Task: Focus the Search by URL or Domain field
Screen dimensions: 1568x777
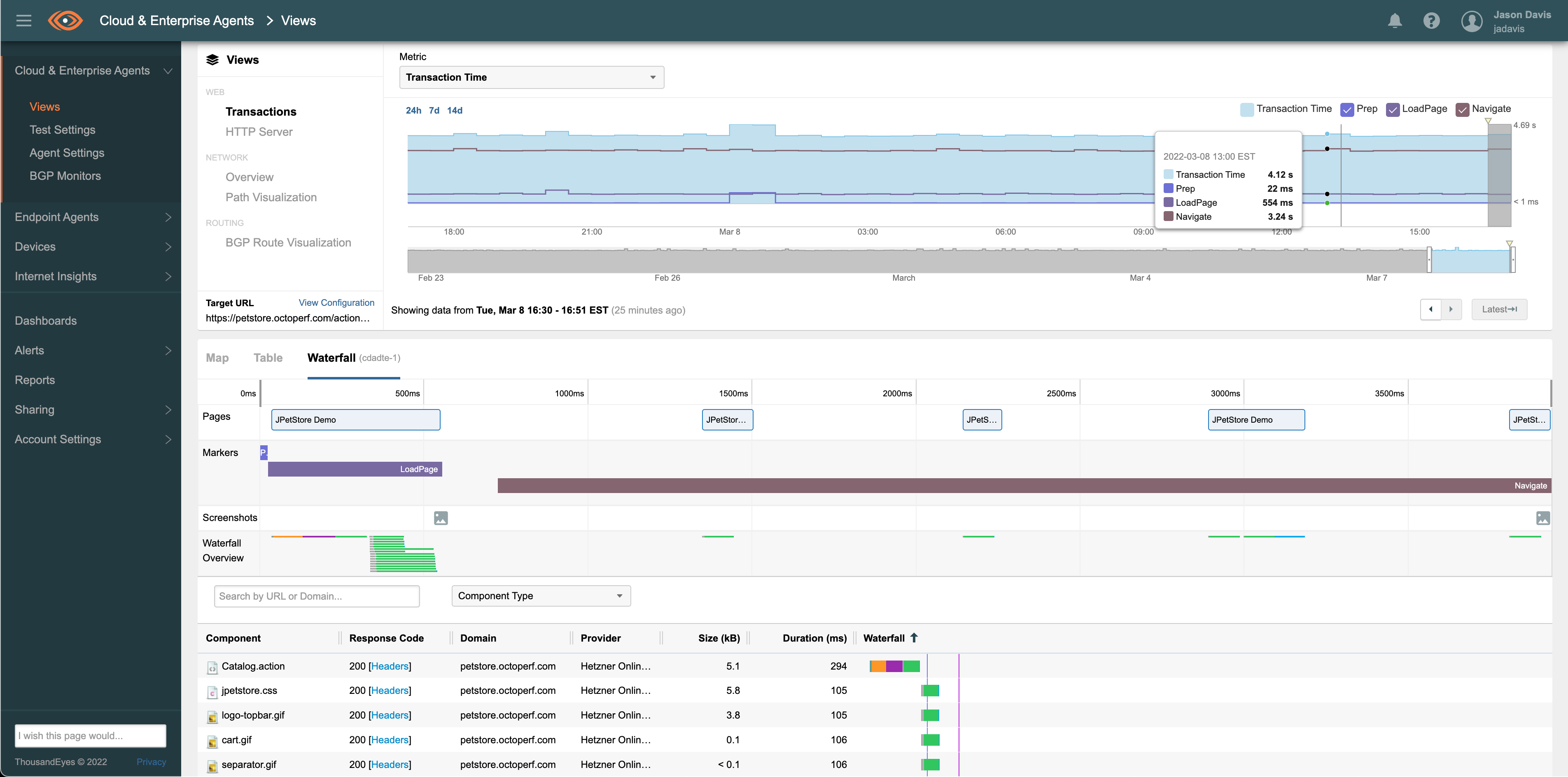Action: click(x=317, y=596)
